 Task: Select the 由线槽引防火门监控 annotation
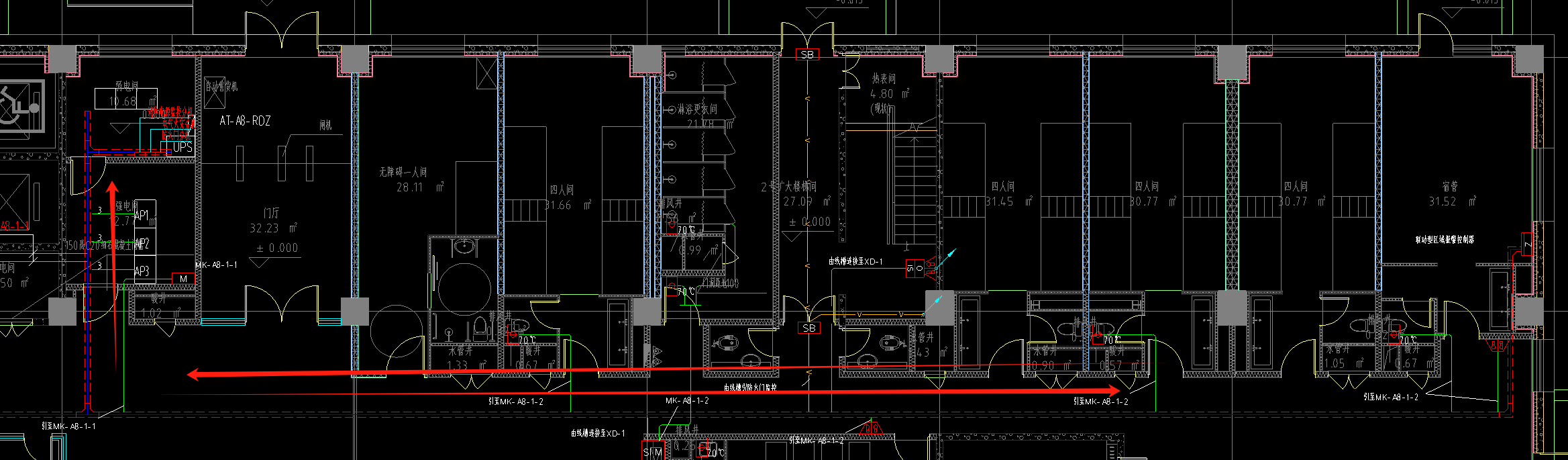click(x=750, y=387)
